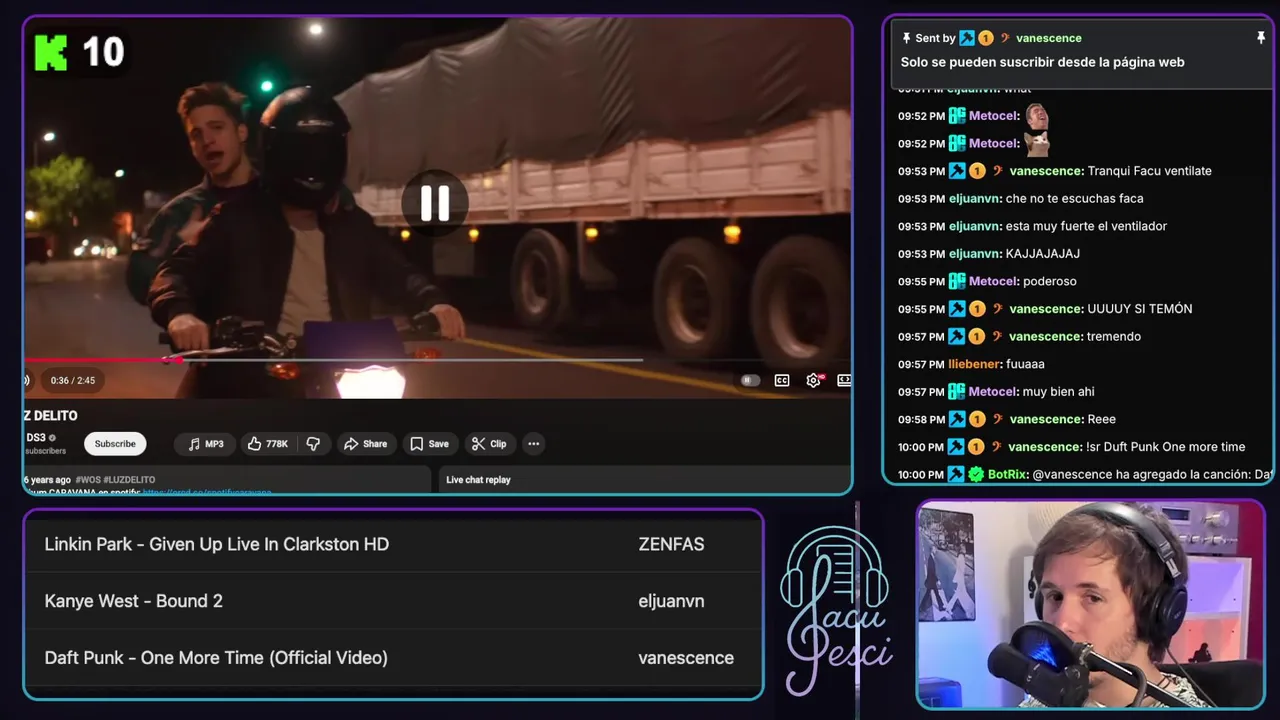Click the cat emote from Metocel
1280x720 pixels.
click(x=1036, y=143)
